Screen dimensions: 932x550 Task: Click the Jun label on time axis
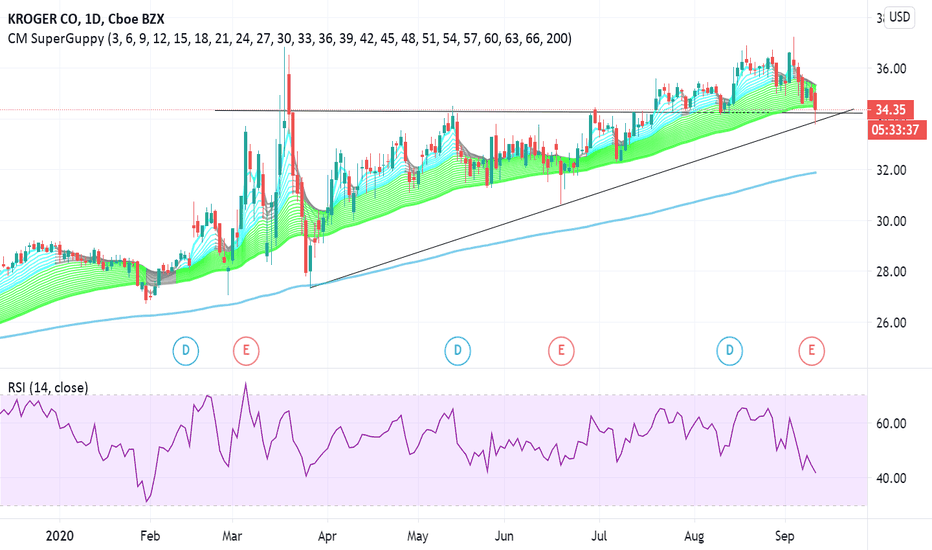pos(504,536)
